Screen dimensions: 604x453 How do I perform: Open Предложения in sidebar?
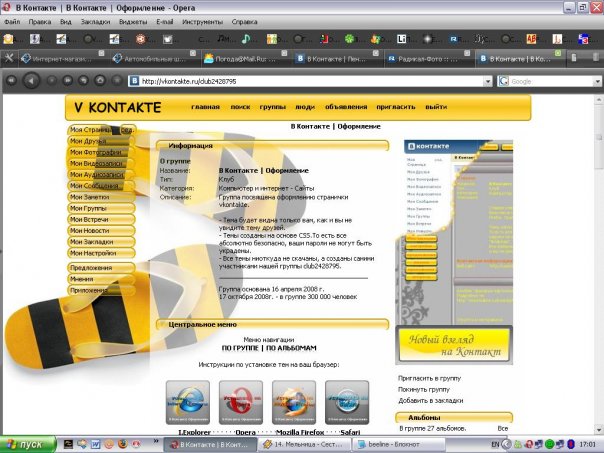101,268
